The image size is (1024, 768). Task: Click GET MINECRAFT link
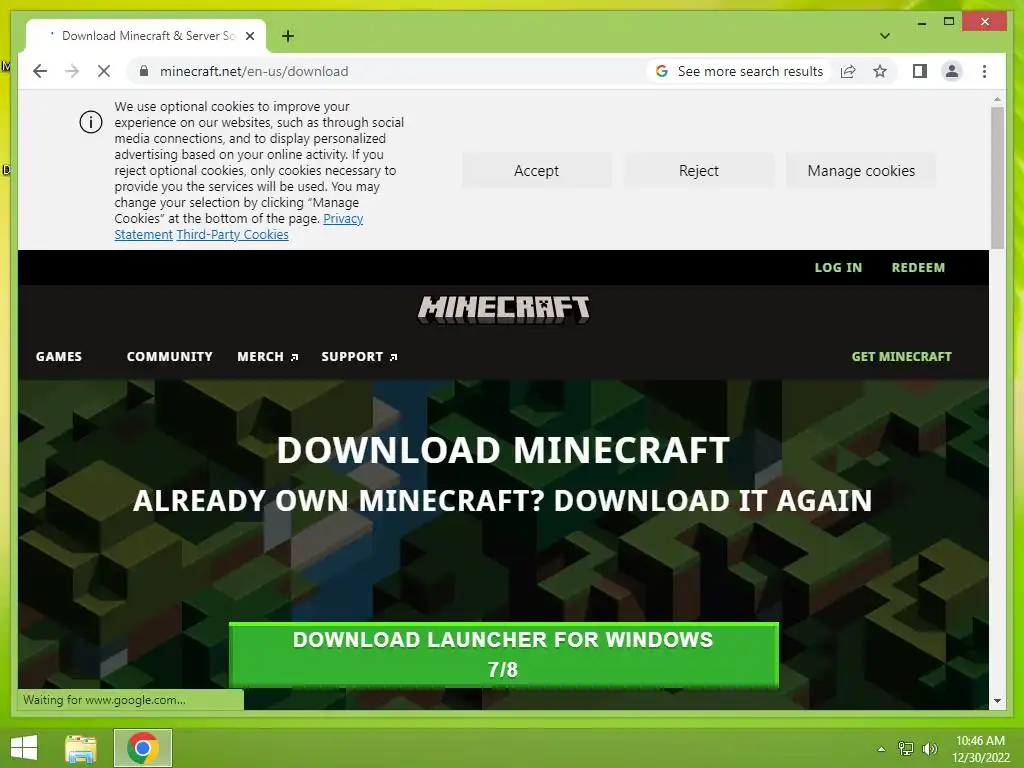pyautogui.click(x=901, y=357)
